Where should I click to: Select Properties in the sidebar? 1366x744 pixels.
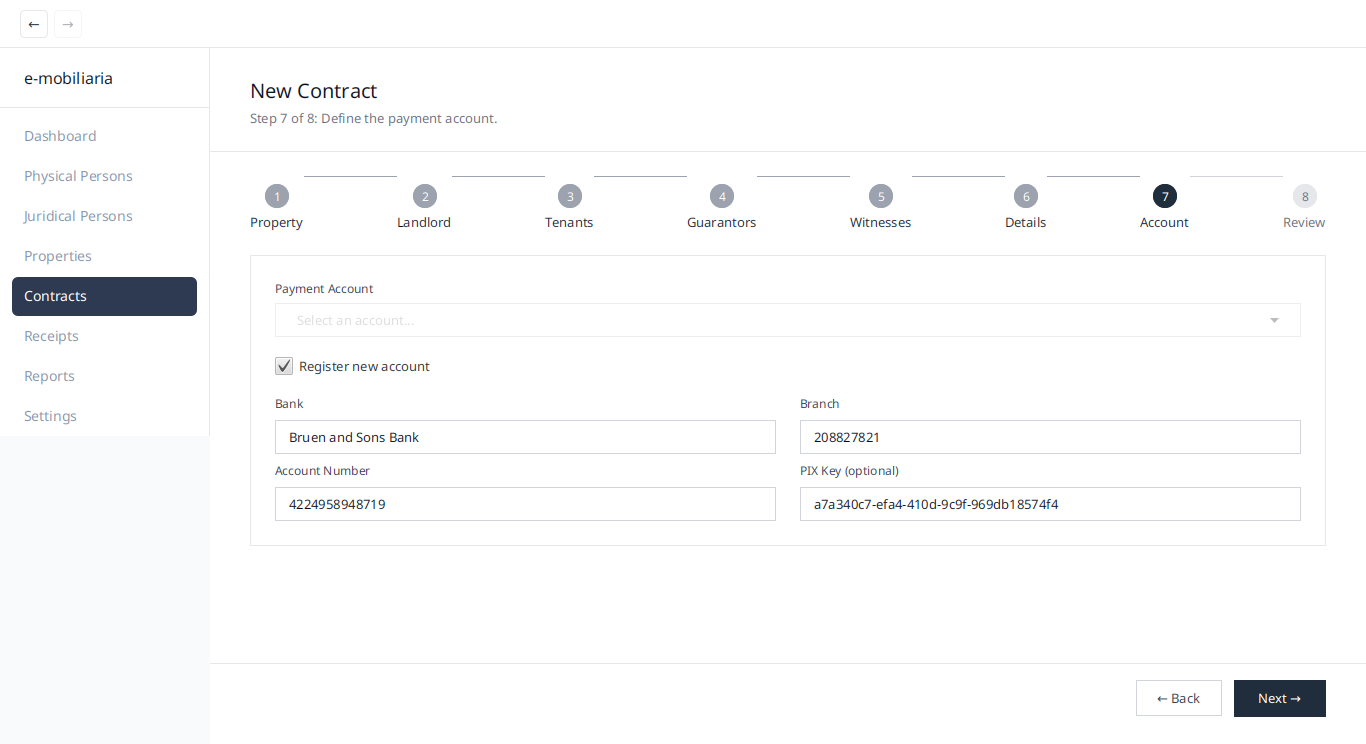(105, 256)
